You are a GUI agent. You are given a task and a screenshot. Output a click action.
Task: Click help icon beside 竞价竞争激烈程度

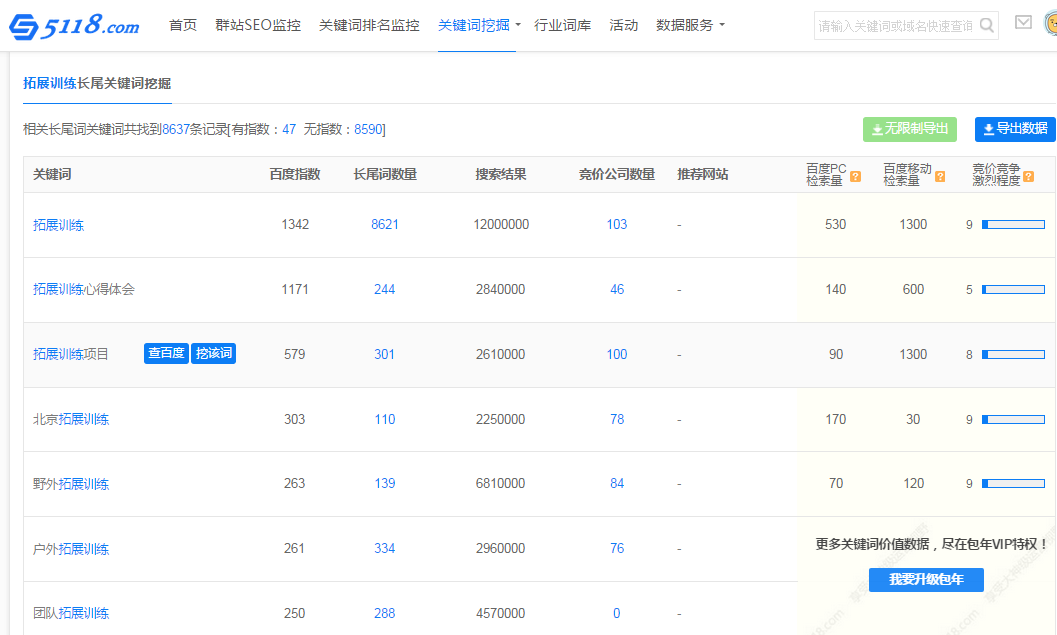click(1028, 177)
